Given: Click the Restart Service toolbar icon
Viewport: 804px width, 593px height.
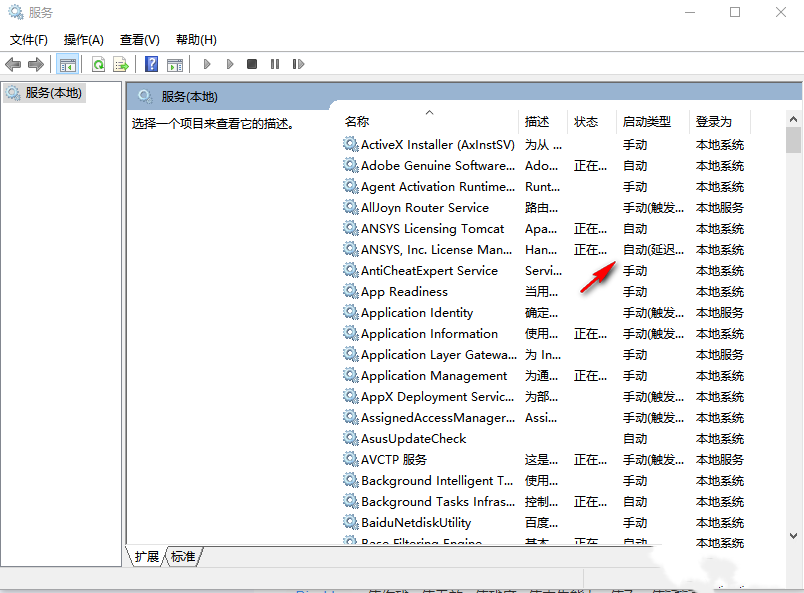Looking at the screenshot, I should (x=298, y=64).
